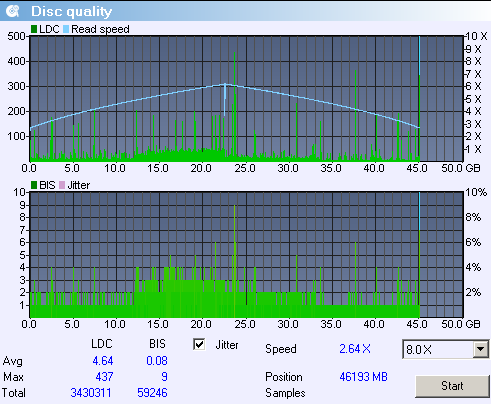Image resolution: width=491 pixels, height=404 pixels.
Task: Click the LDC max value 437
Action: click(104, 377)
